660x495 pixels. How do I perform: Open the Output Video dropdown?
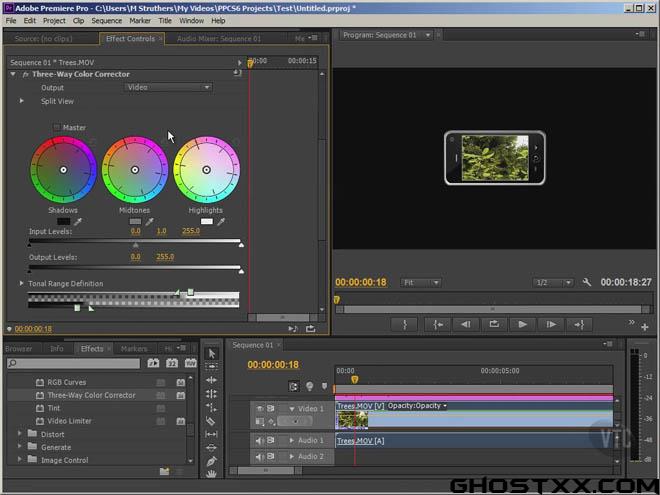(x=168, y=87)
